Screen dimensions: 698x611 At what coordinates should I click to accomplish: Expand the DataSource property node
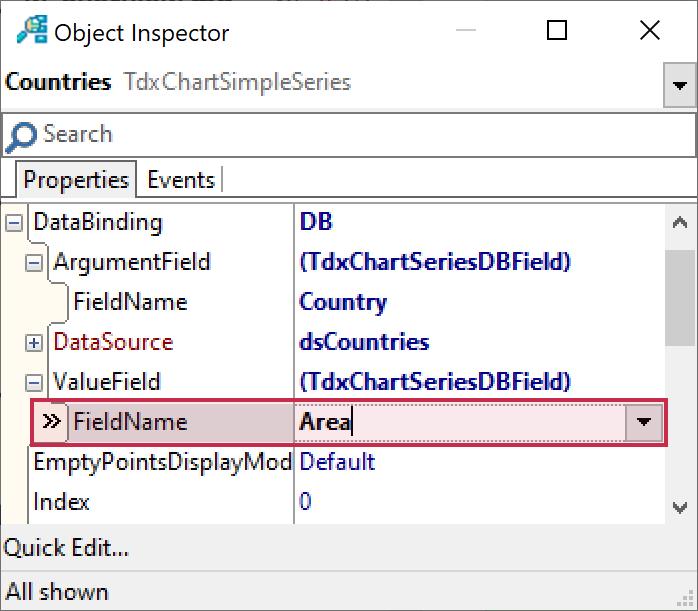click(x=34, y=343)
